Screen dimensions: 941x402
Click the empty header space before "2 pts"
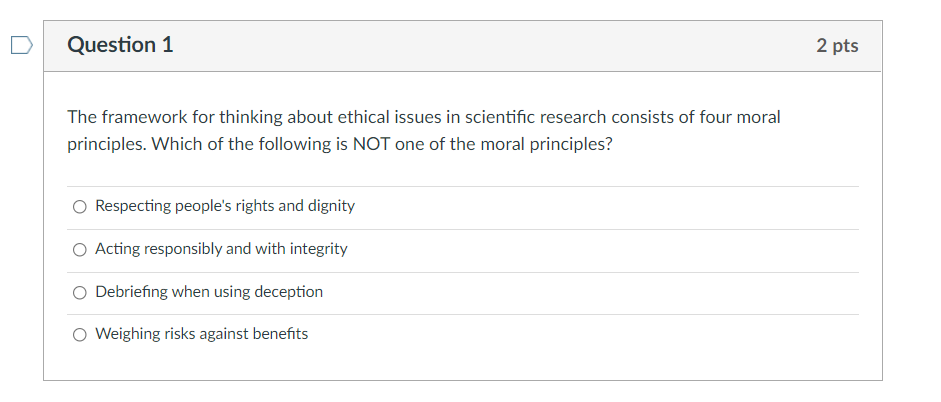tap(500, 46)
